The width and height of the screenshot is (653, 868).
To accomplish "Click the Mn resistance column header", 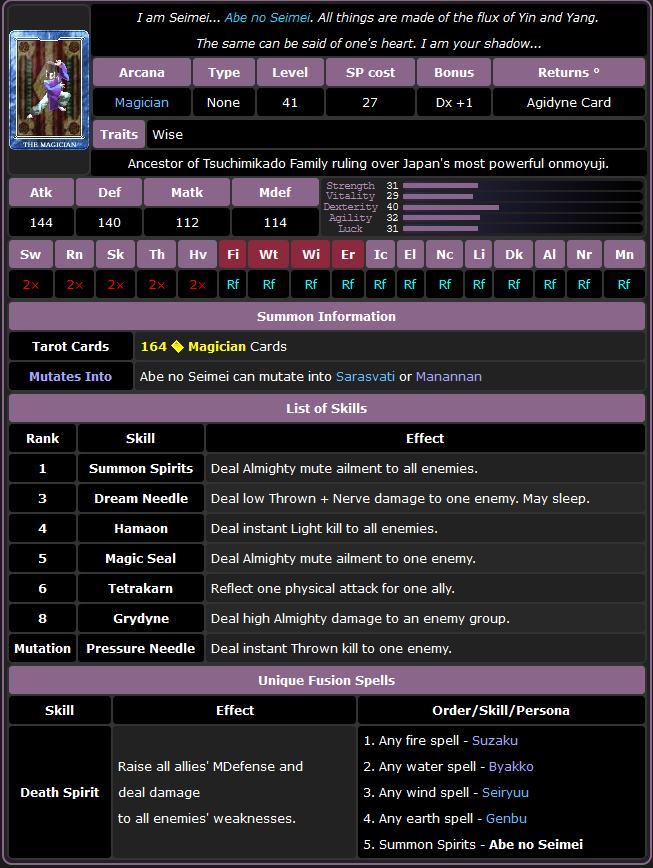I will 624,255.
